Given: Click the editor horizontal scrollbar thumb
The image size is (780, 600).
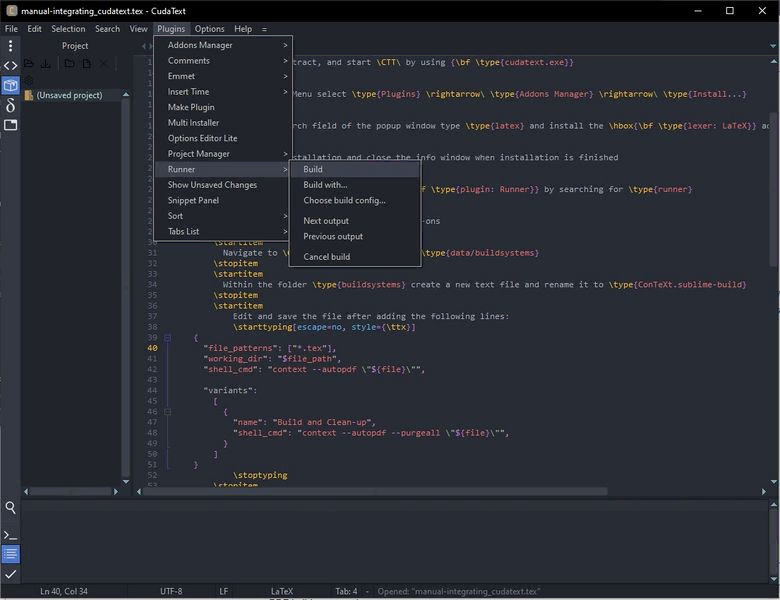Looking at the screenshot, I should coord(376,492).
